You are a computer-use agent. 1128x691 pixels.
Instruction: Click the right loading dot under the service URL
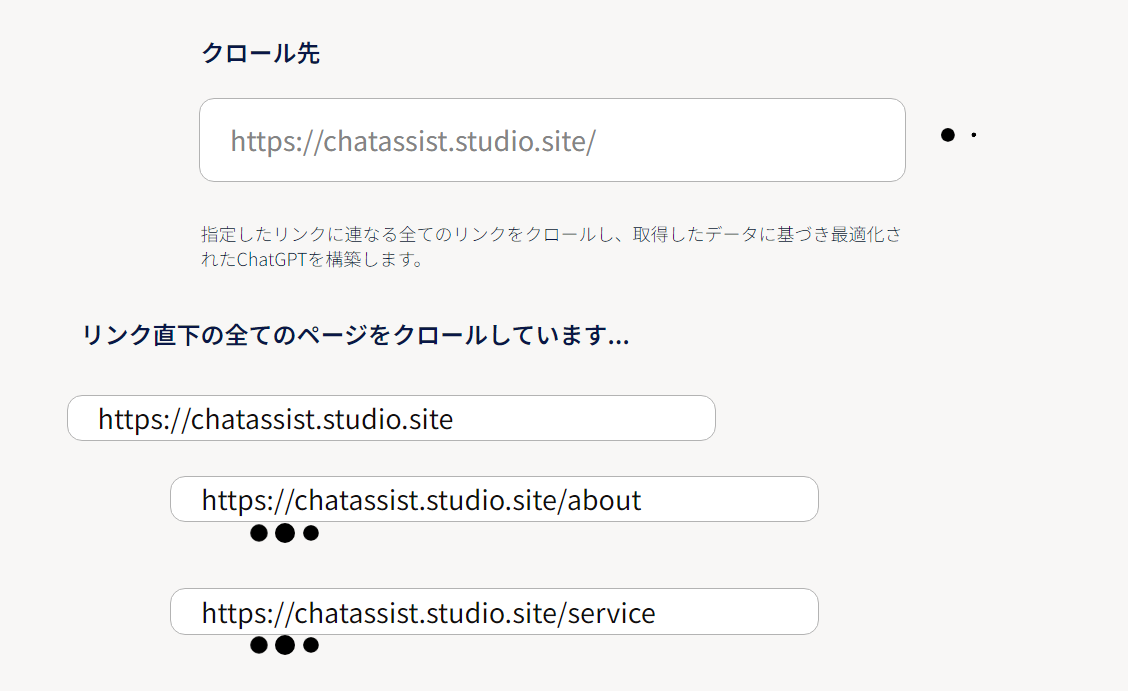(311, 645)
